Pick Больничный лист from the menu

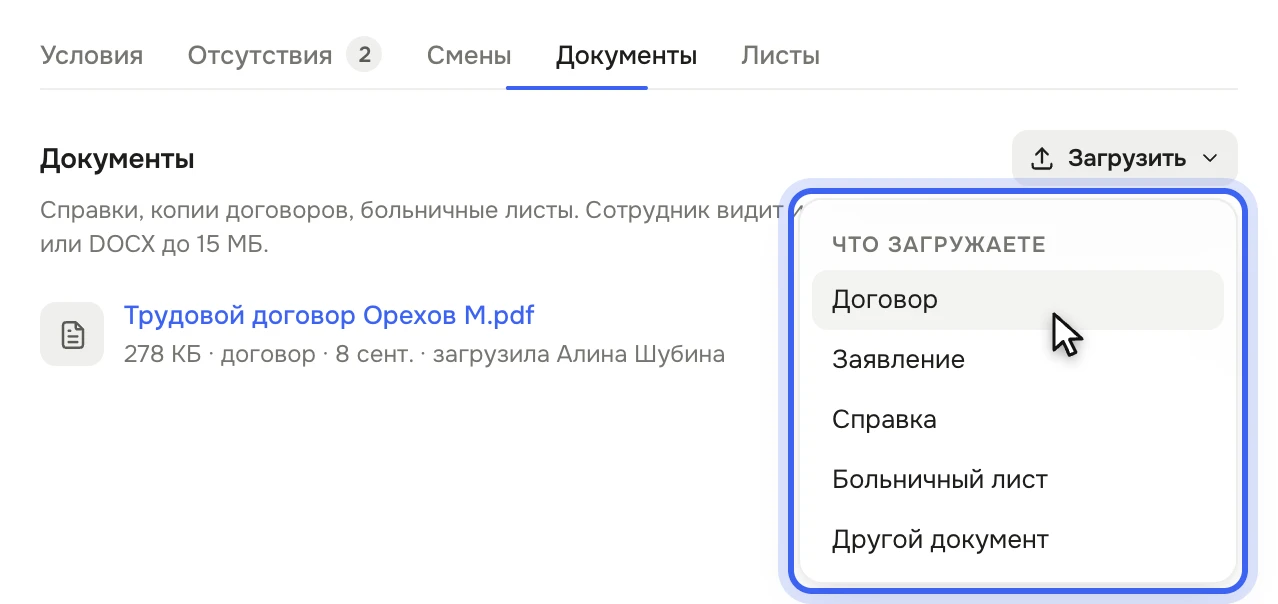(x=1018, y=480)
